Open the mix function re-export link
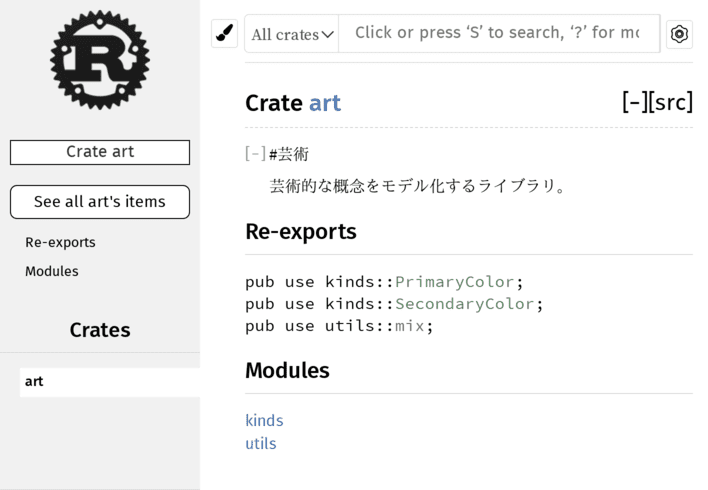The image size is (708, 490). 410,326
